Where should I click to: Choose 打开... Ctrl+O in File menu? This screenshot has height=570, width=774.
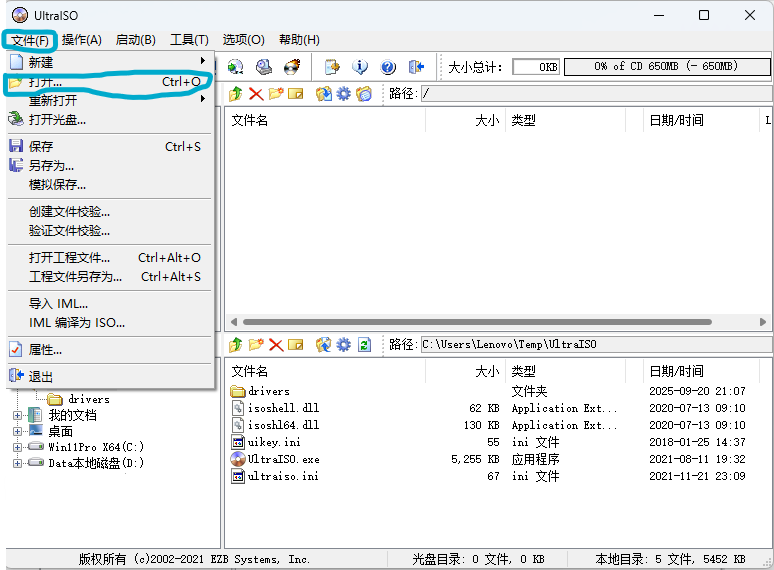(109, 82)
